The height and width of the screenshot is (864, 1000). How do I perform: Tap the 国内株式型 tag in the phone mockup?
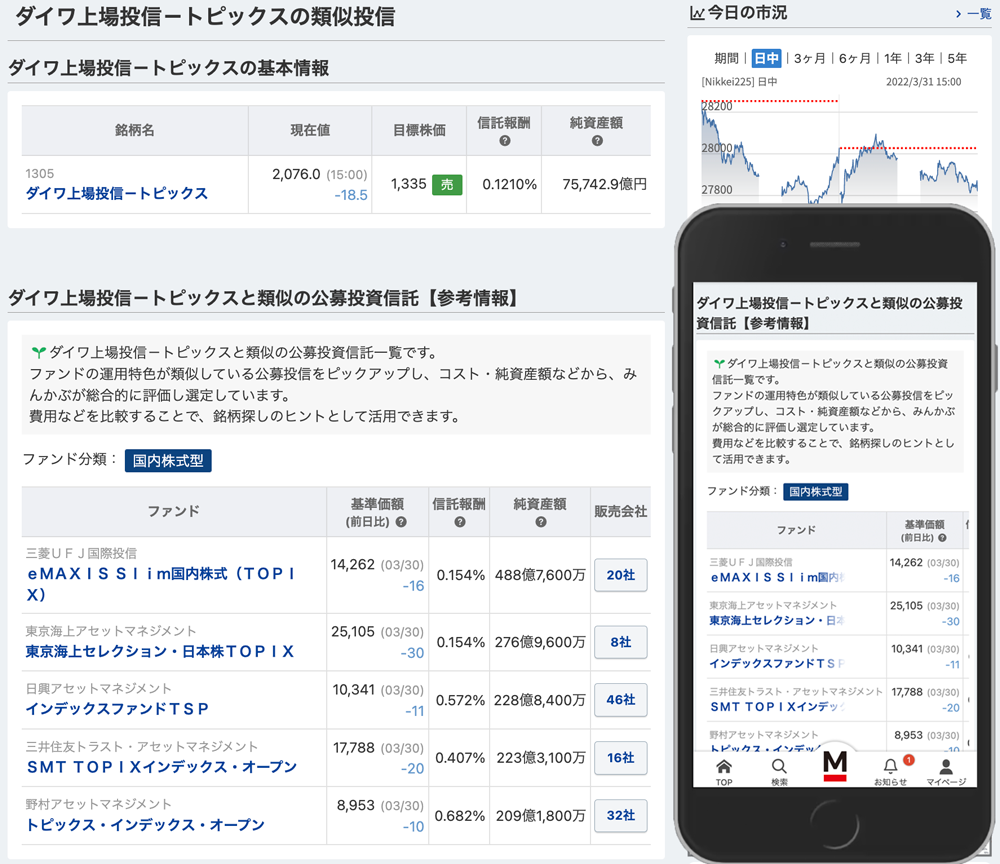pyautogui.click(x=816, y=492)
